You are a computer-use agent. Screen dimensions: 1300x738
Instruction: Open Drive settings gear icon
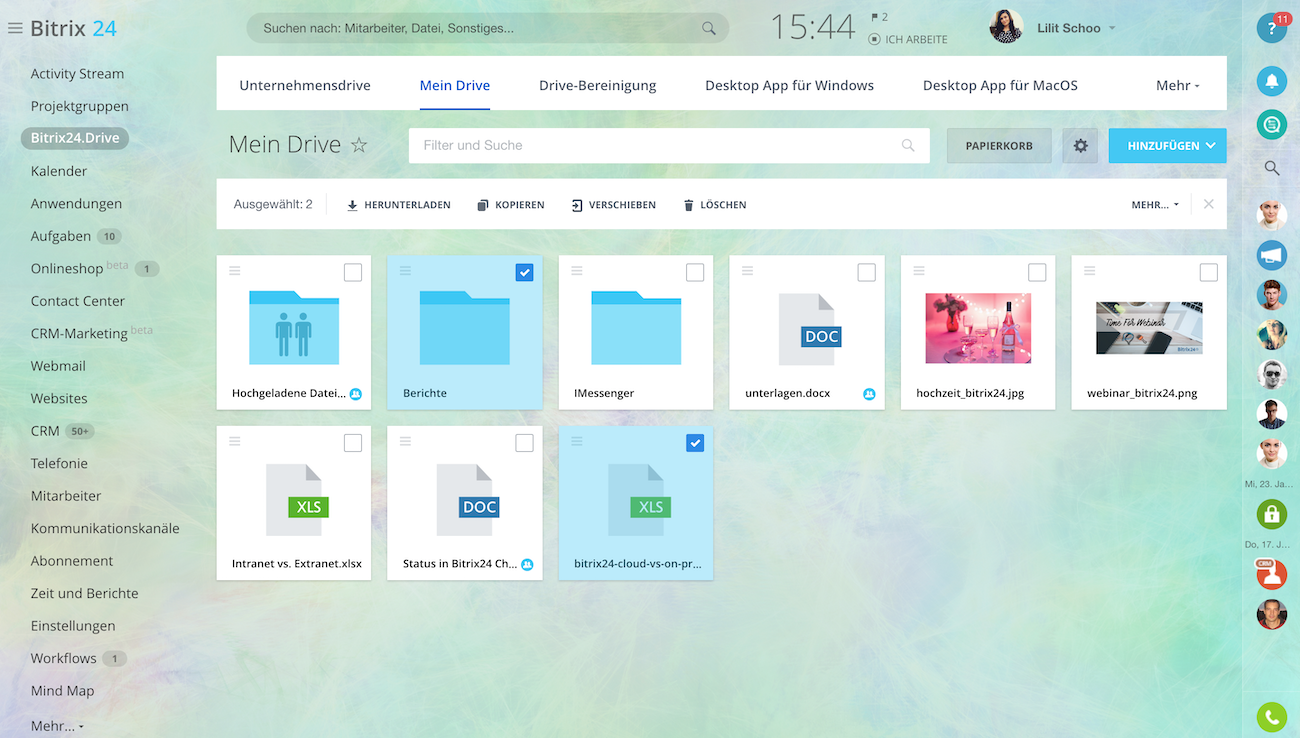[x=1080, y=146]
